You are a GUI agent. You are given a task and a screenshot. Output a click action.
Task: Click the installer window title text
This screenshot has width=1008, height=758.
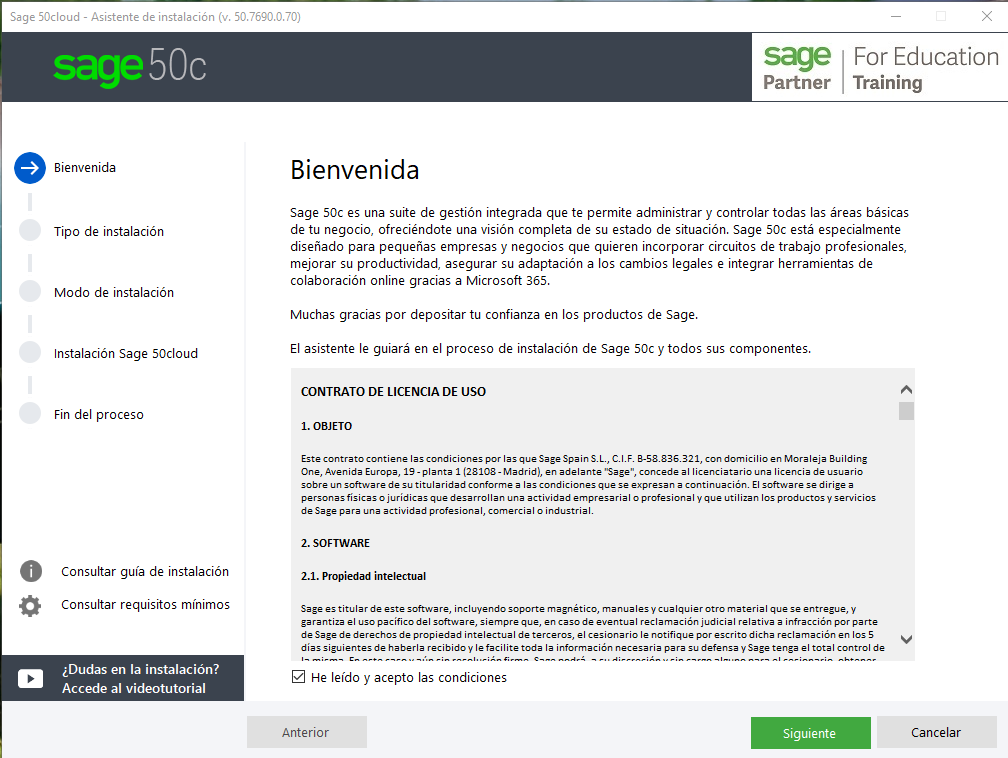click(155, 17)
